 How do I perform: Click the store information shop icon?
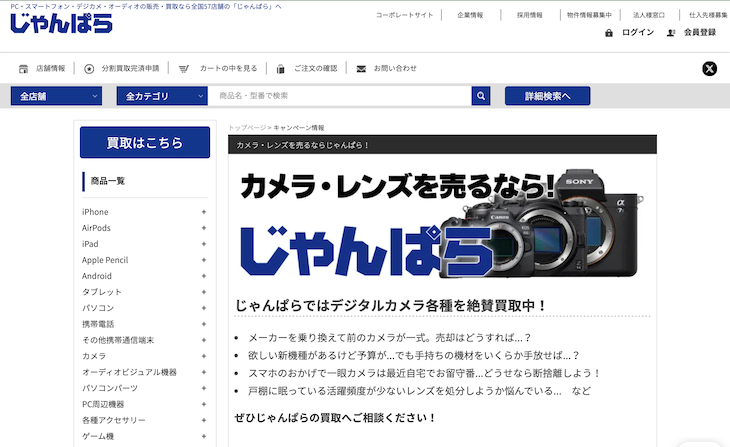point(23,68)
